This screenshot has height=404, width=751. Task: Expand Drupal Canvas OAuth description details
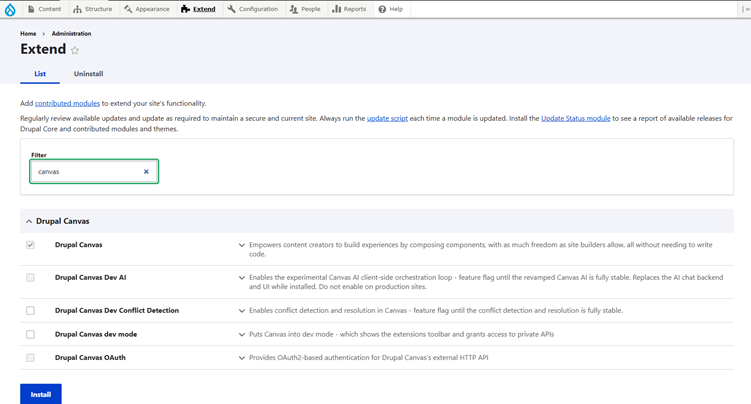(x=242, y=358)
